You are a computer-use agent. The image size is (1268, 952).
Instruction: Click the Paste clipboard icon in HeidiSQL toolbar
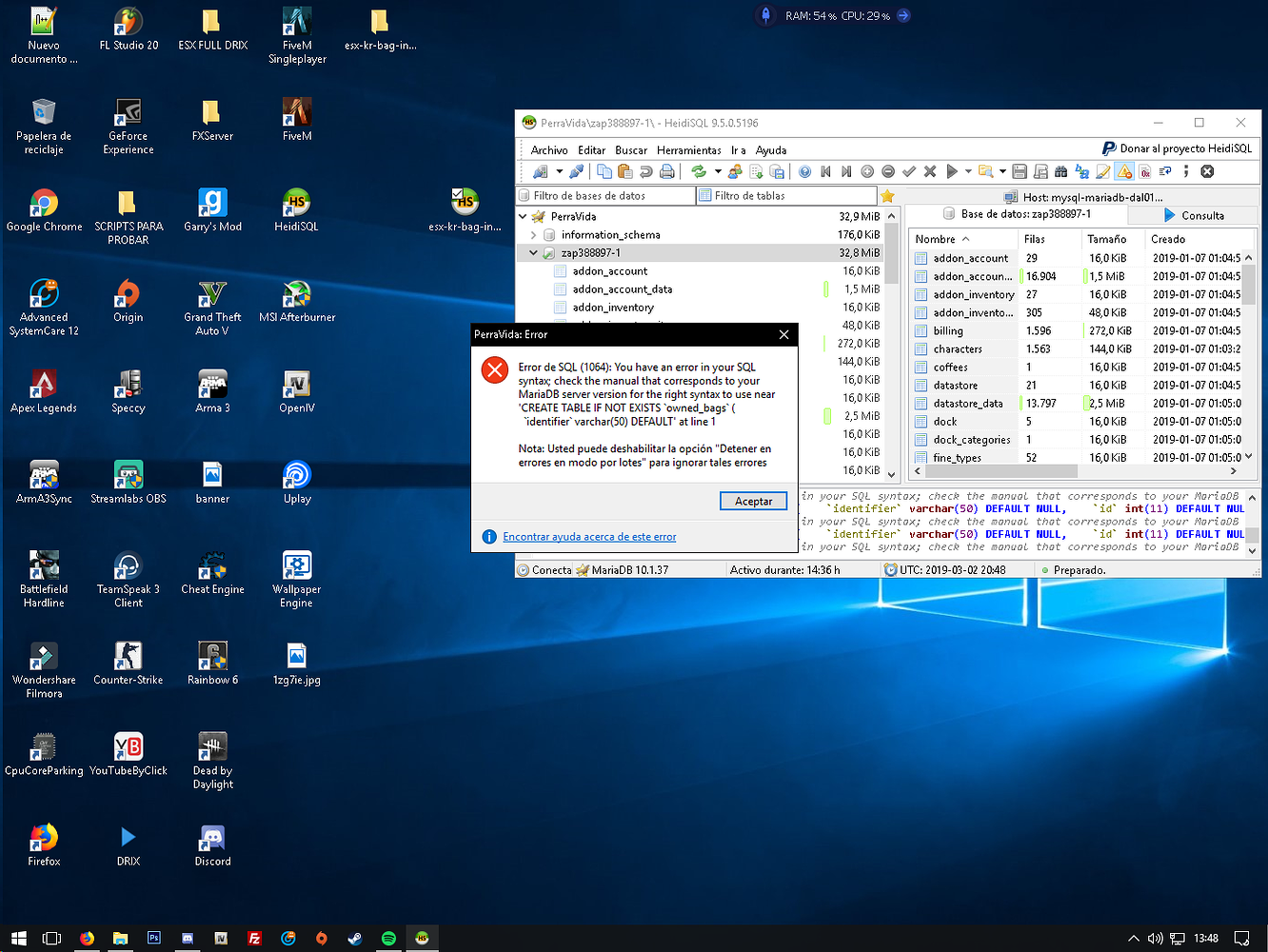625,172
